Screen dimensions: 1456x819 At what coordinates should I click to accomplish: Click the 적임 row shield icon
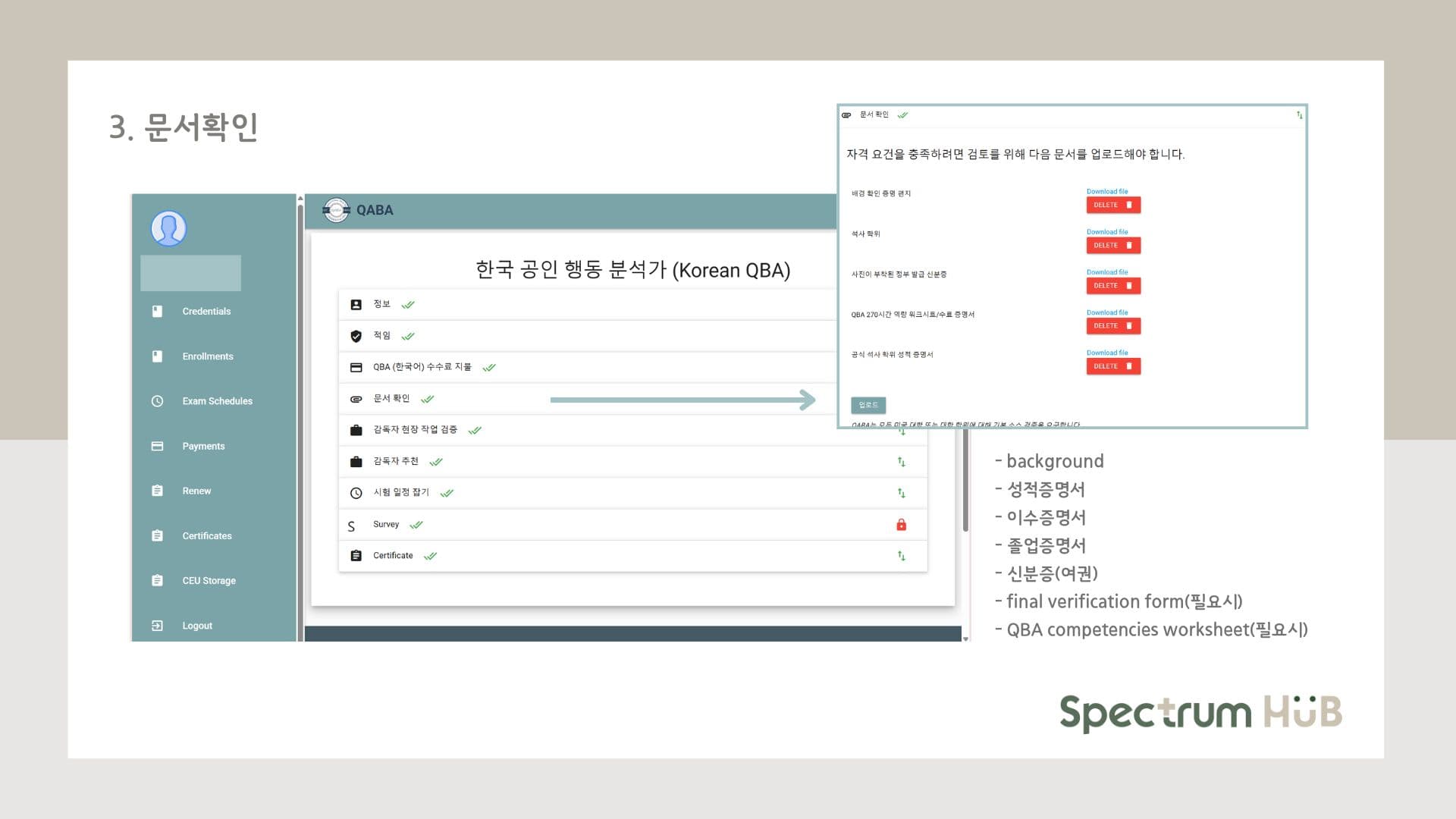(x=356, y=336)
